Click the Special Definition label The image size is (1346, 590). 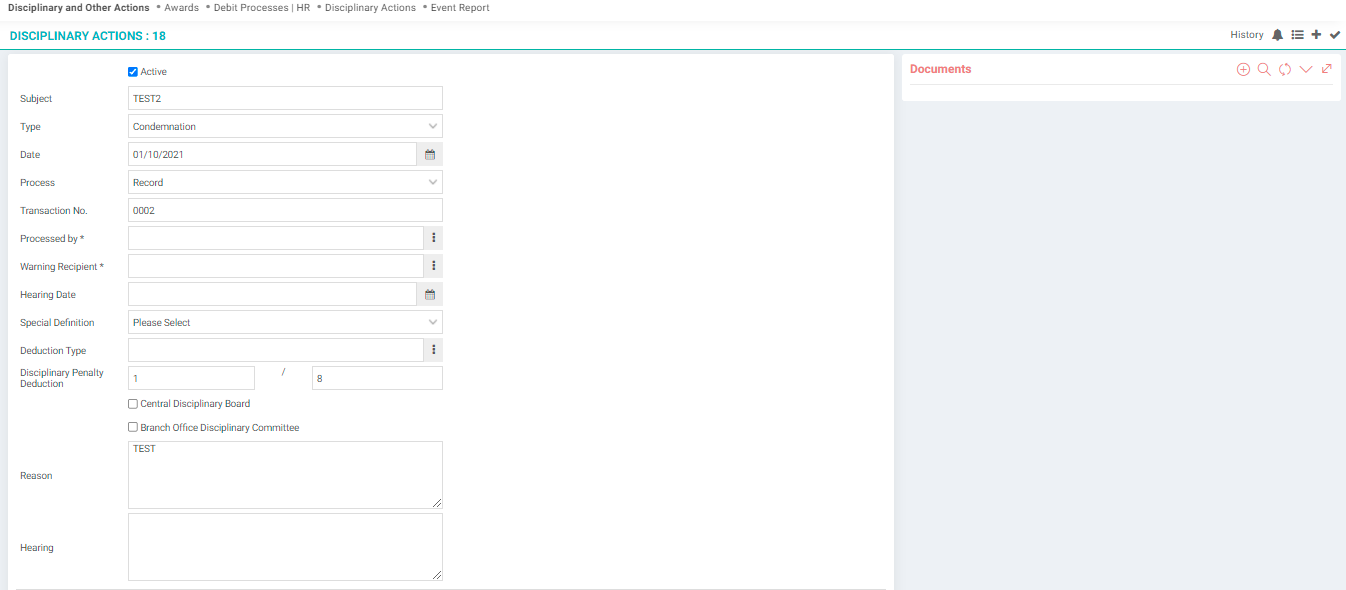pos(57,323)
